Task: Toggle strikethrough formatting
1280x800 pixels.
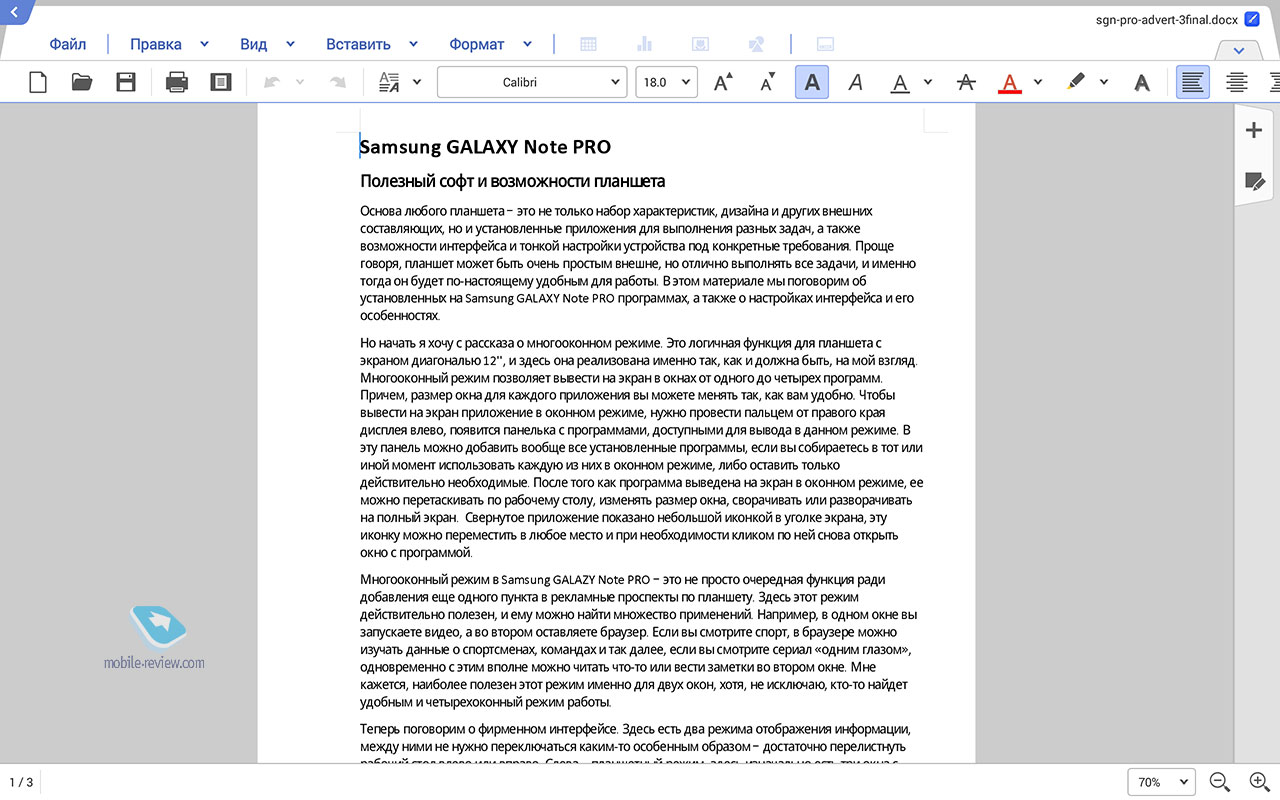Action: pos(966,82)
